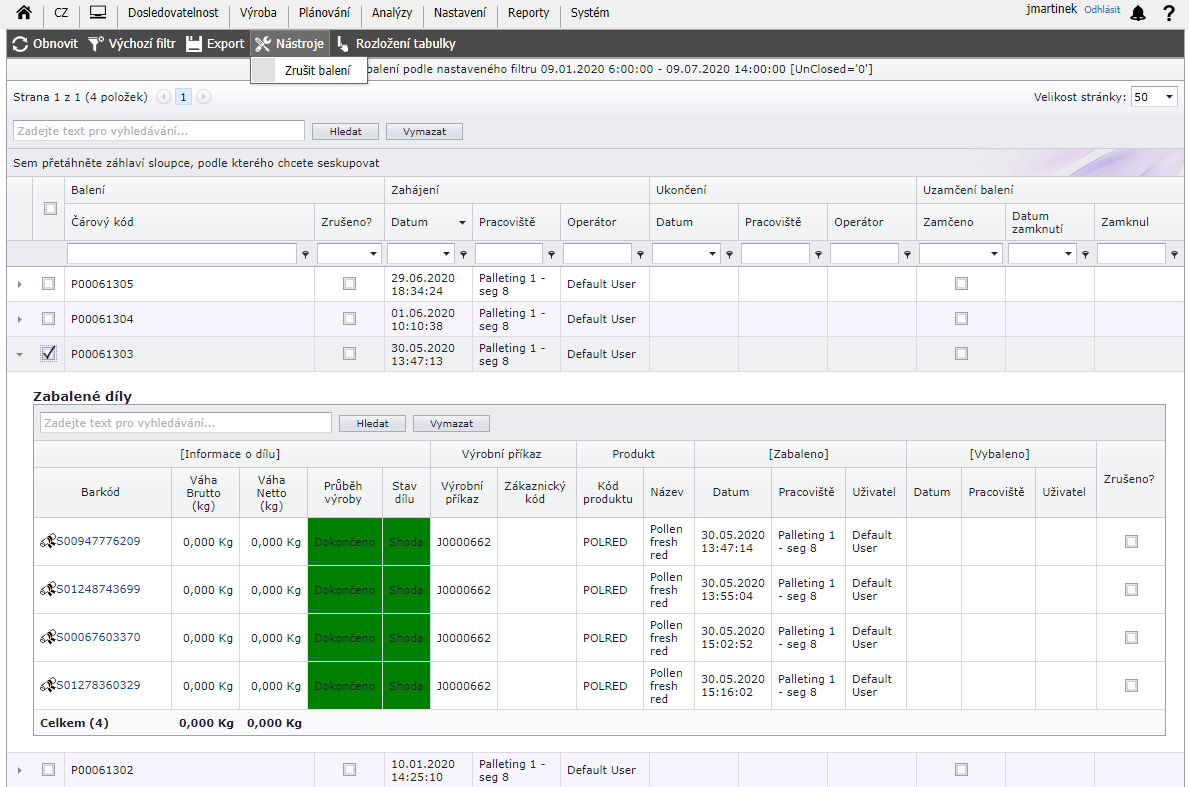Click the home icon in the top menu
The image size is (1189, 787).
[23, 13]
